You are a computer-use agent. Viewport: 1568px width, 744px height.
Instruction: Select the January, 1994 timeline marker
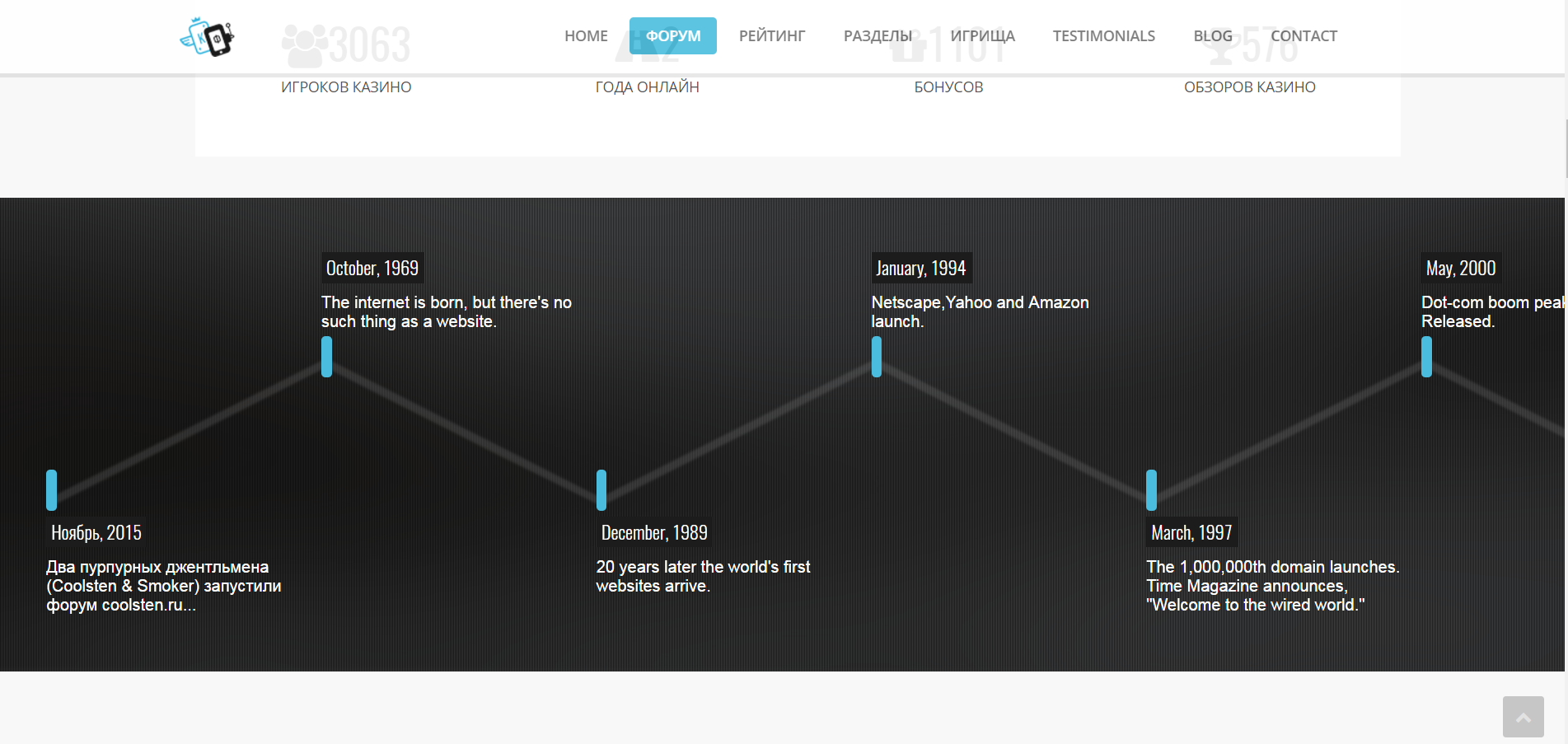coord(877,357)
